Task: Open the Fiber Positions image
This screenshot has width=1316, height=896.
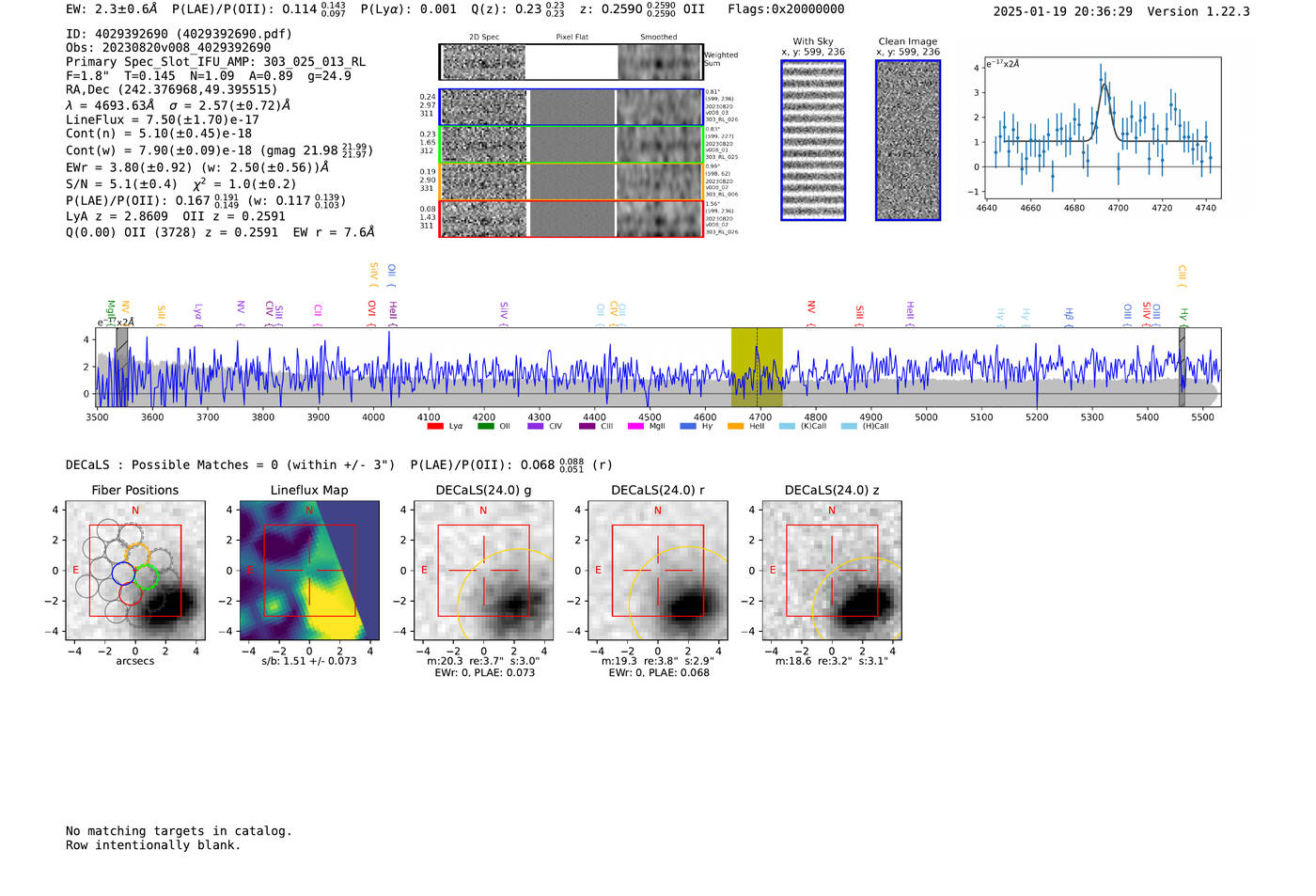Action: 135,570
